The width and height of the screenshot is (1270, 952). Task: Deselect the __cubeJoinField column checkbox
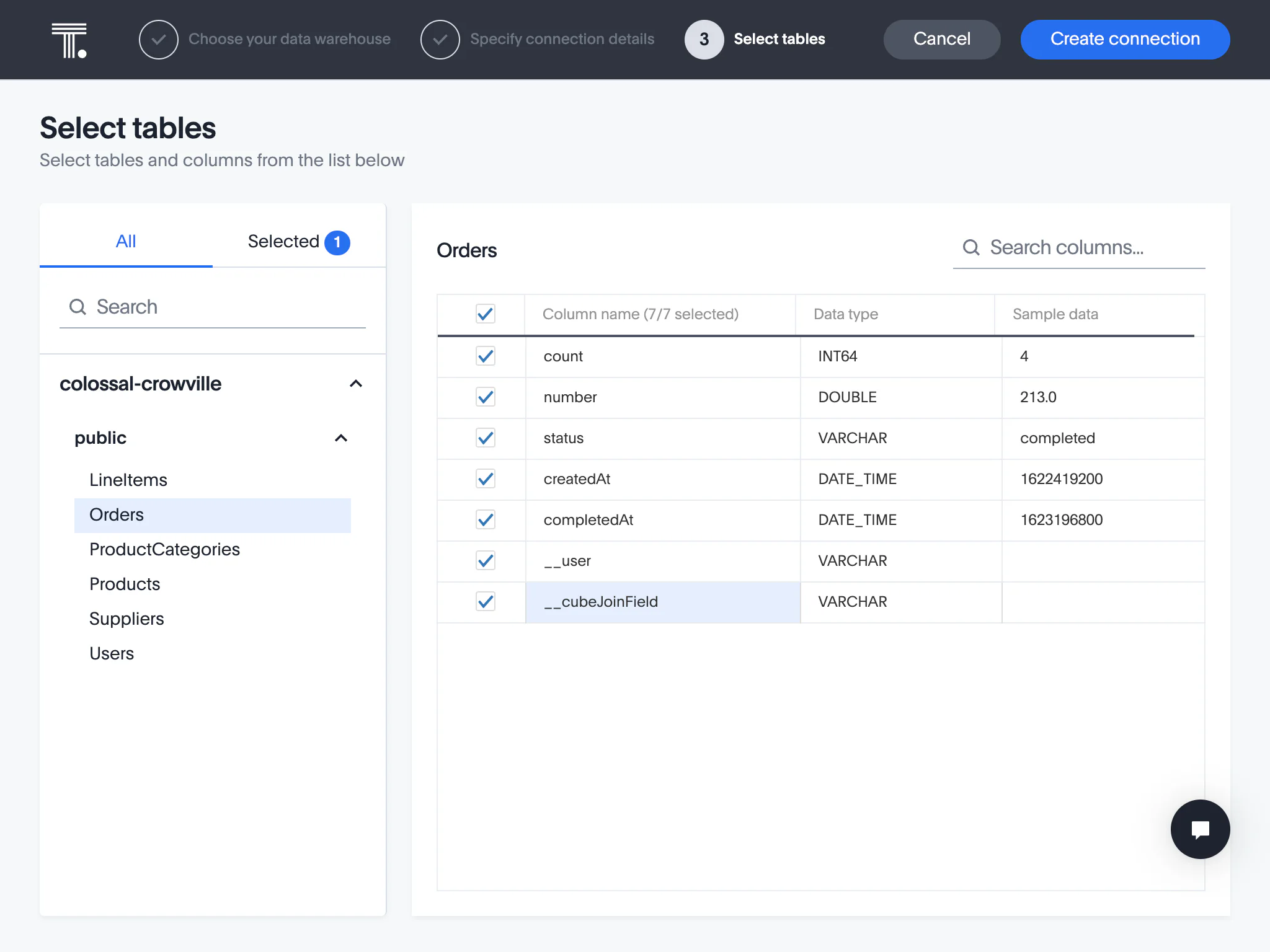point(485,602)
